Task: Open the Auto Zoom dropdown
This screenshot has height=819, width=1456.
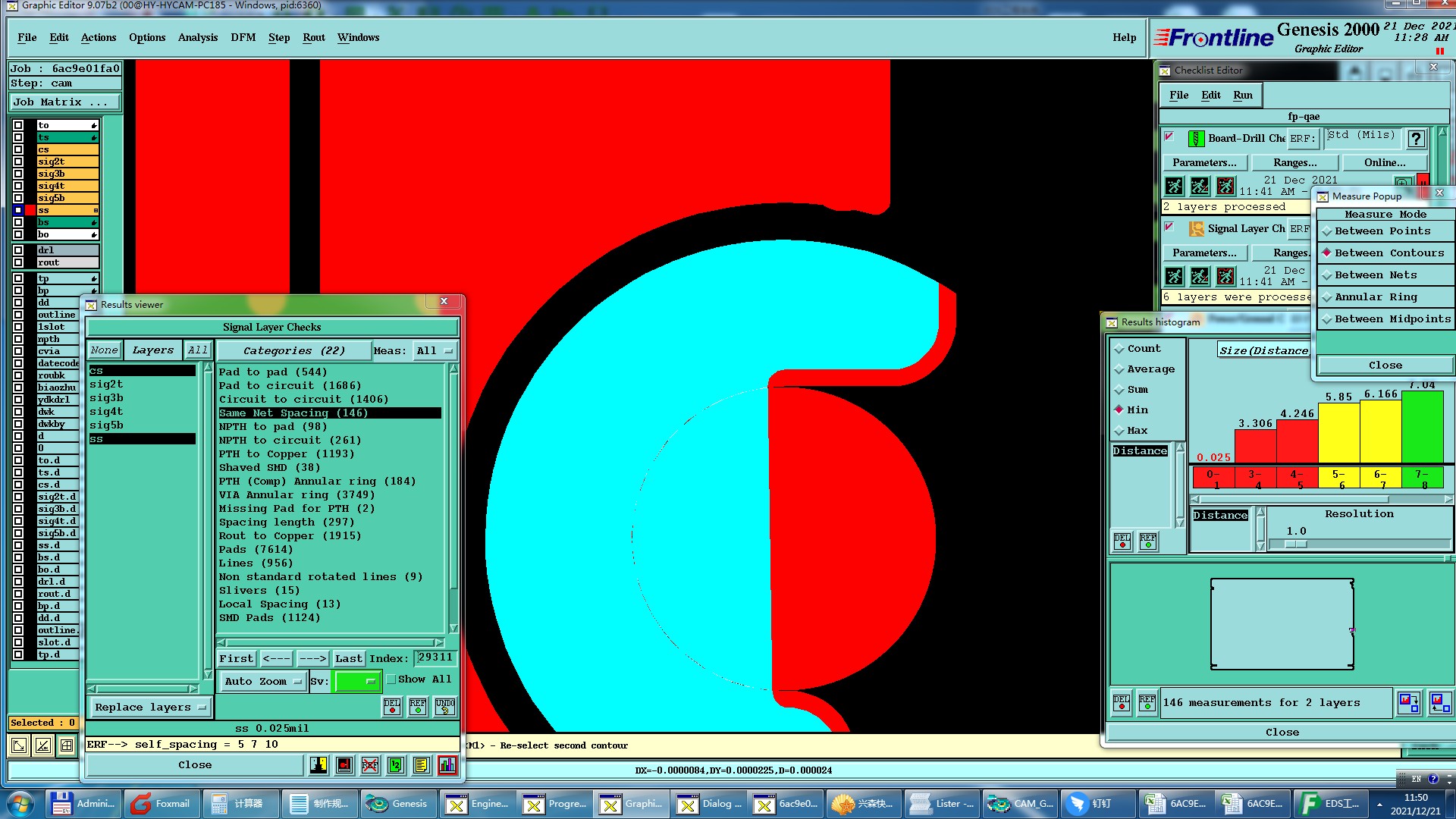Action: pos(262,681)
